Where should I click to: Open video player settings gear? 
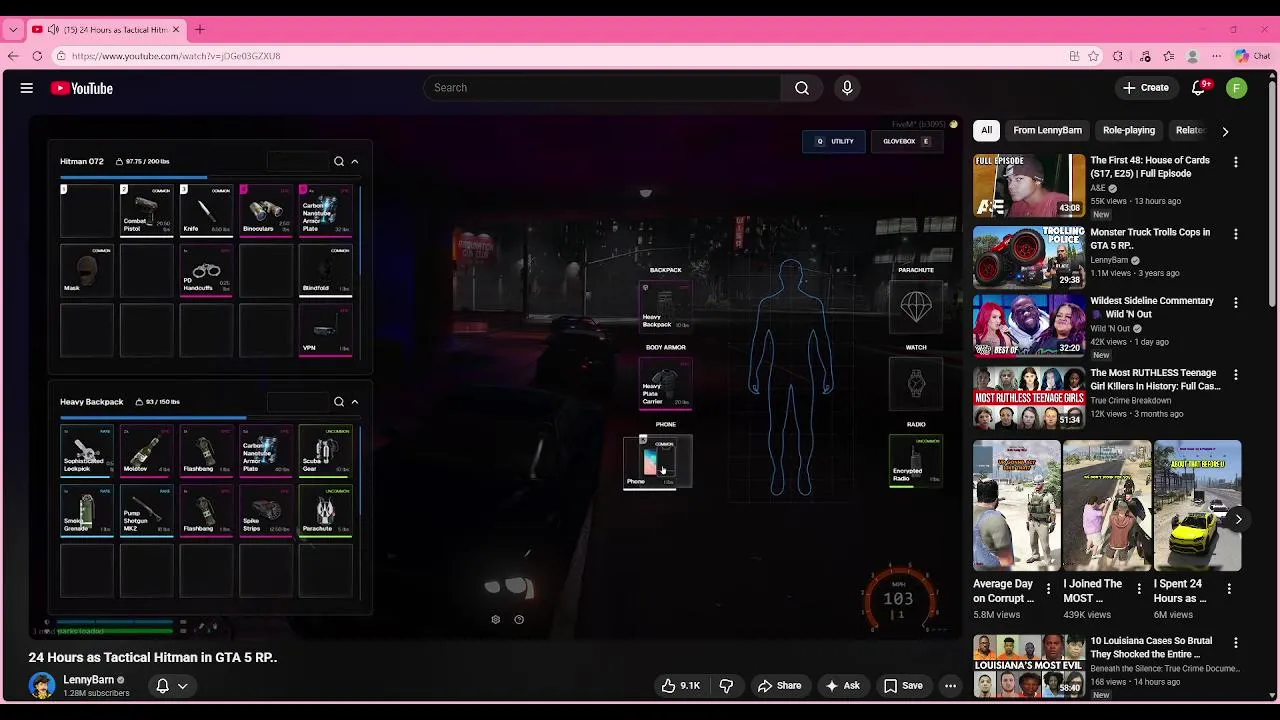coord(495,620)
